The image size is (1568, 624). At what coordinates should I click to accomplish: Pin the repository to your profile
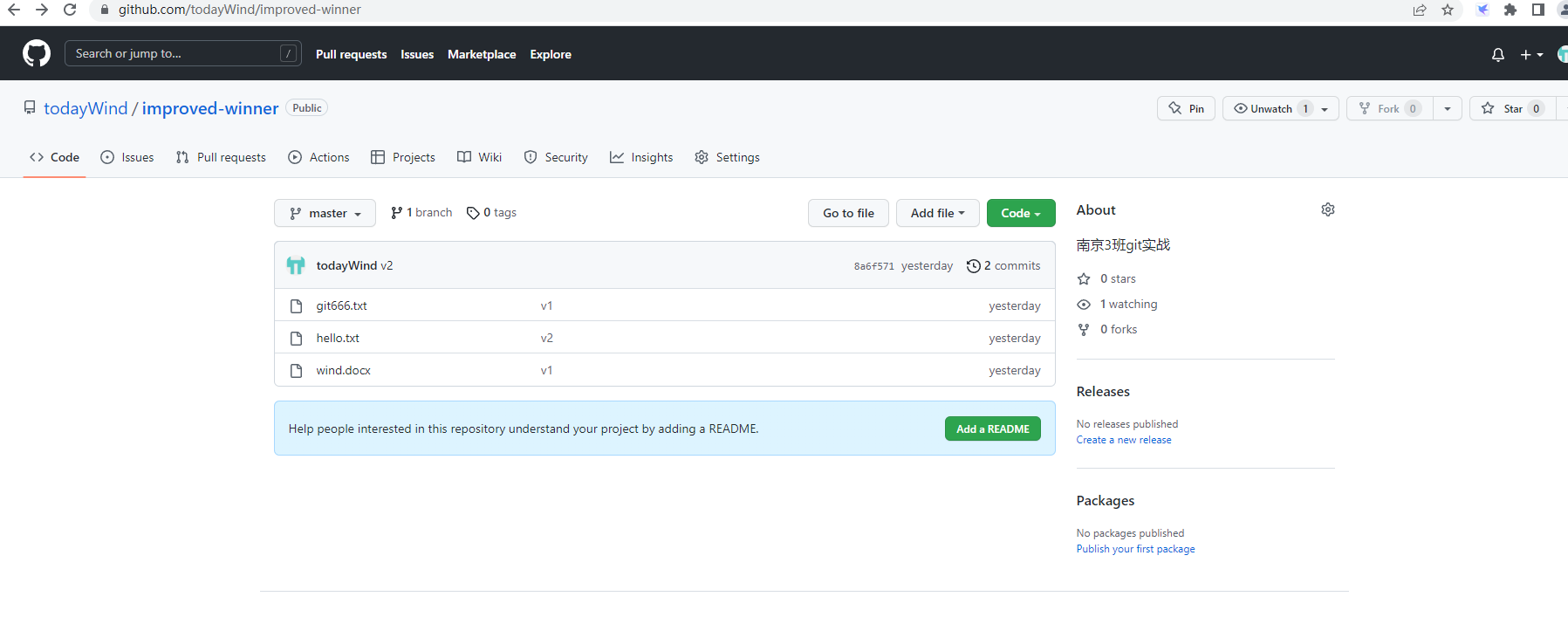tap(1186, 109)
